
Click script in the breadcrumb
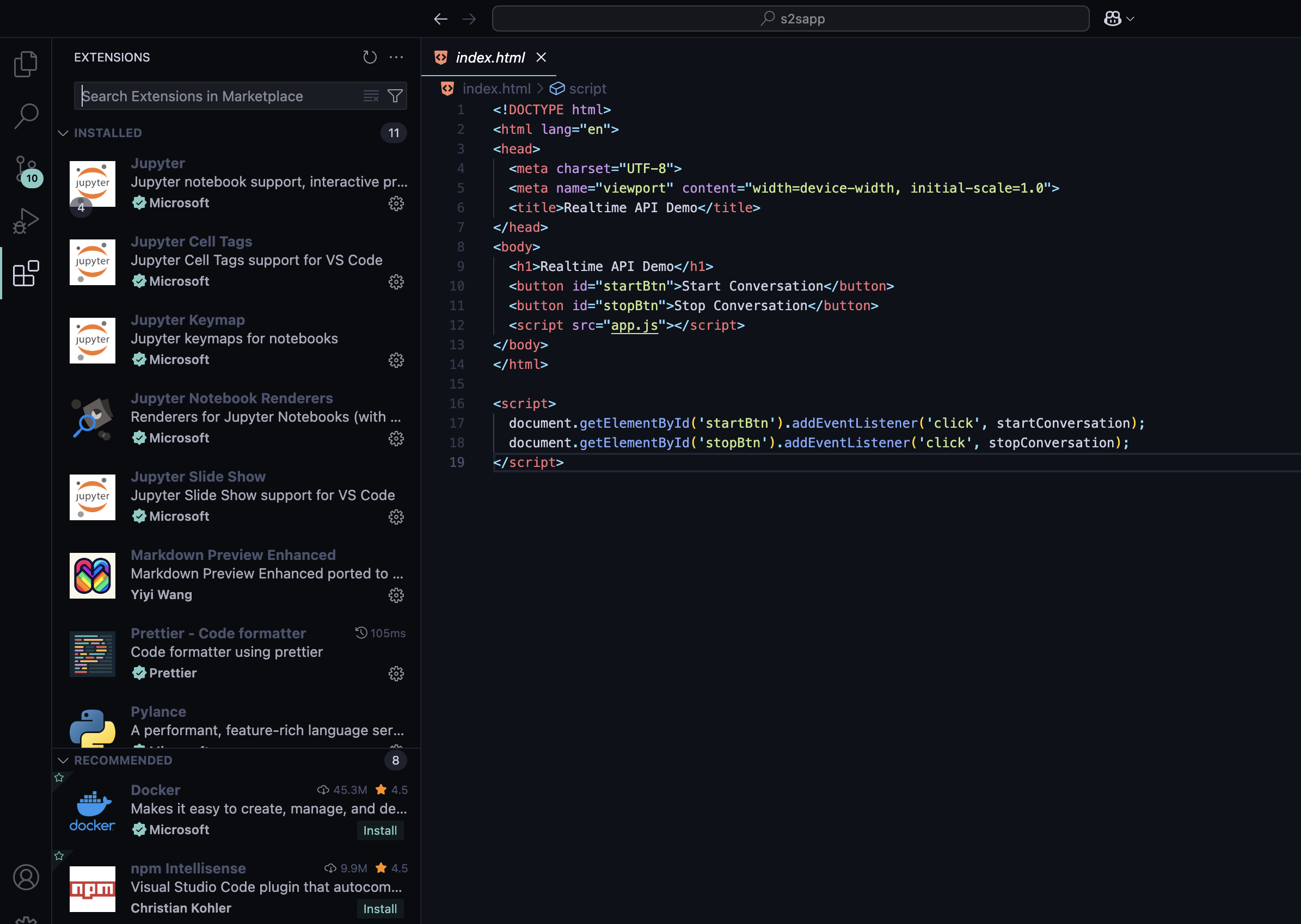click(587, 89)
